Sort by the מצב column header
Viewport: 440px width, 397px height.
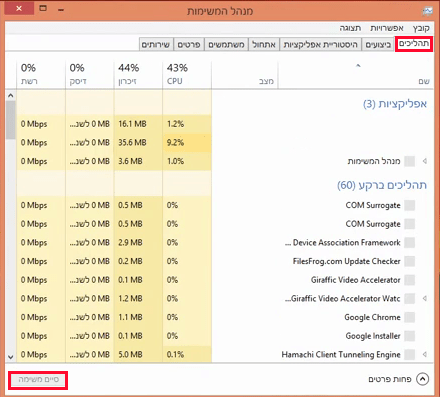point(245,74)
